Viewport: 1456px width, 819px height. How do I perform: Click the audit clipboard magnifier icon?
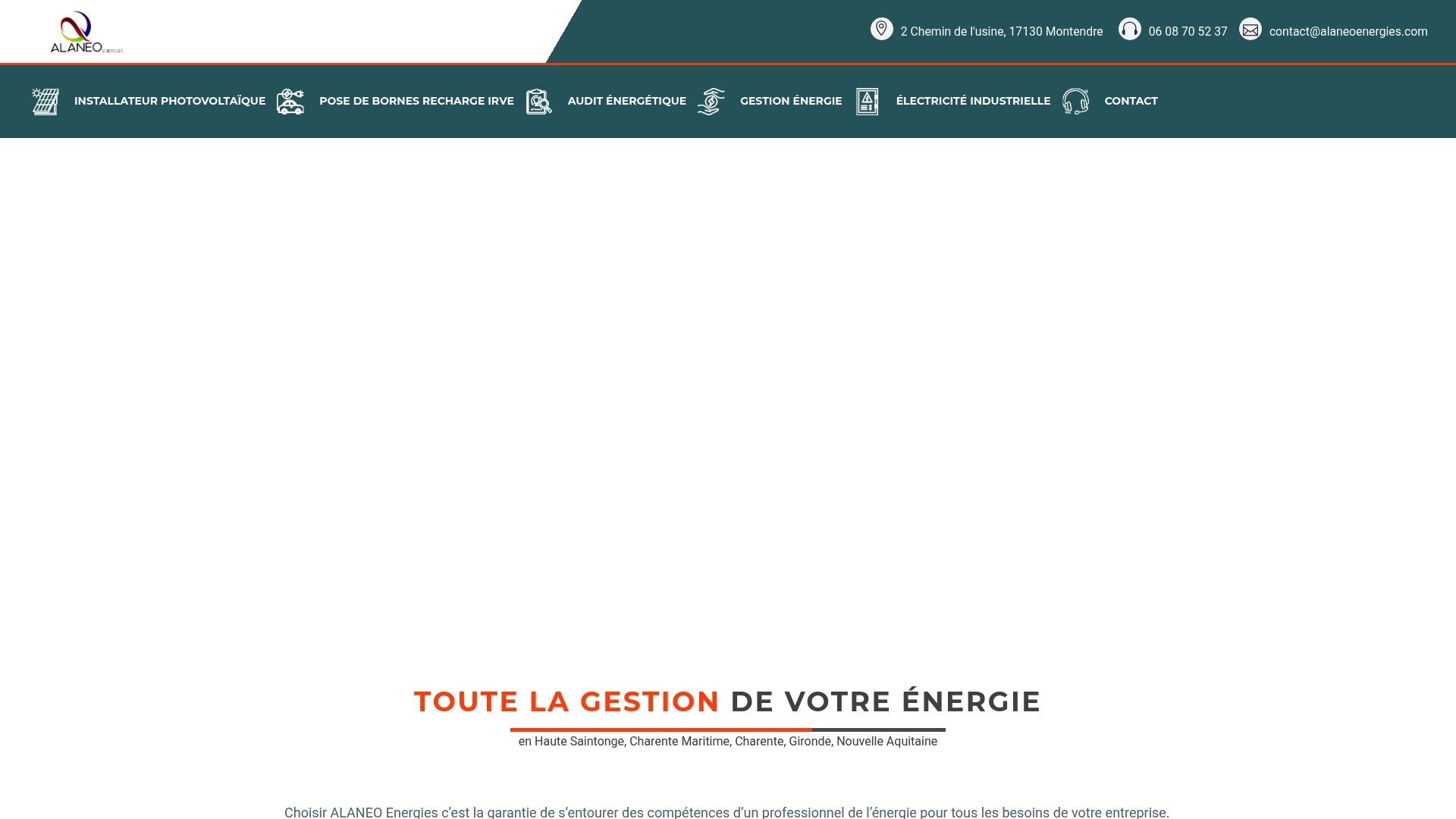click(539, 102)
